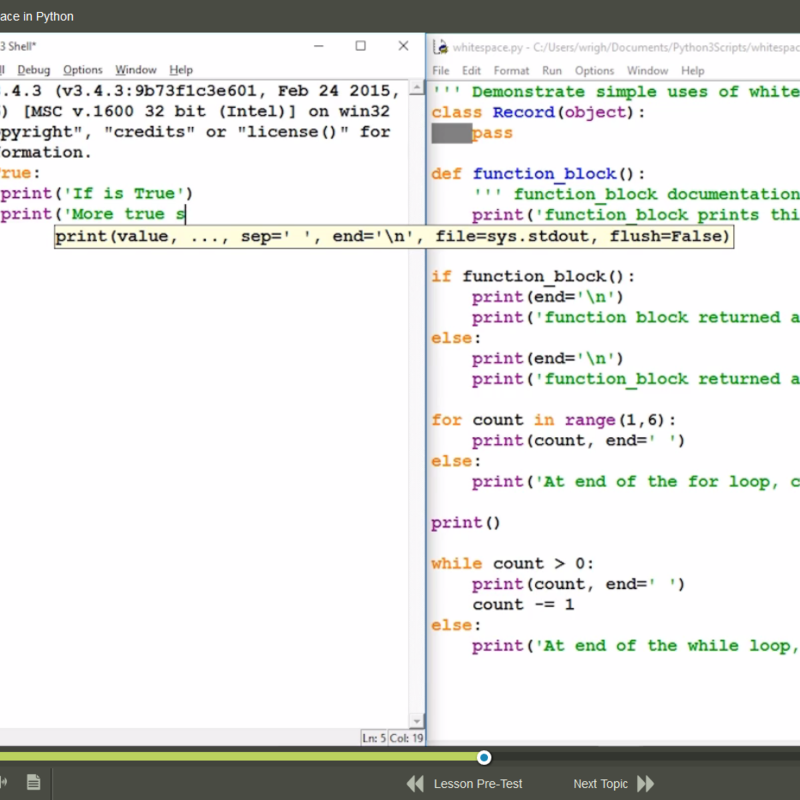This screenshot has height=800, width=800.
Task: Click the IDLE icon in whitespace.py title bar
Action: pyautogui.click(x=440, y=47)
